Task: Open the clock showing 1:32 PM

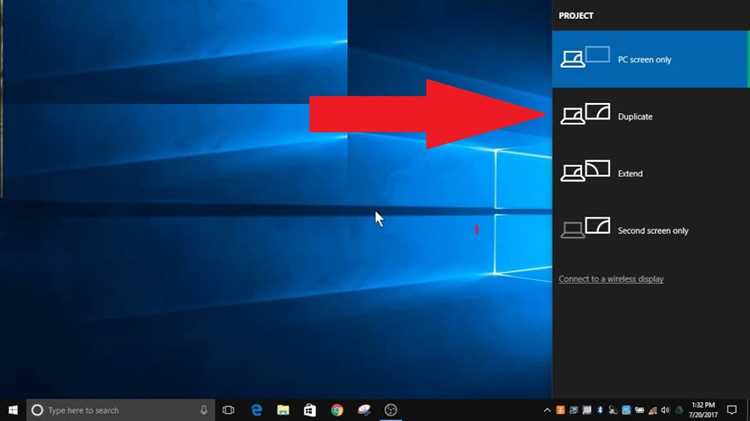Action: (x=703, y=410)
